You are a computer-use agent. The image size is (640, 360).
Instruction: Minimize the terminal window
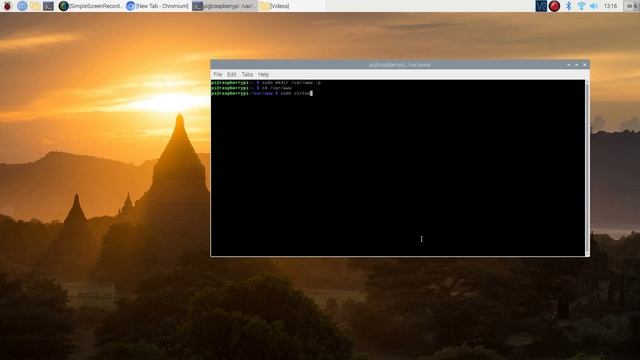[x=568, y=65]
